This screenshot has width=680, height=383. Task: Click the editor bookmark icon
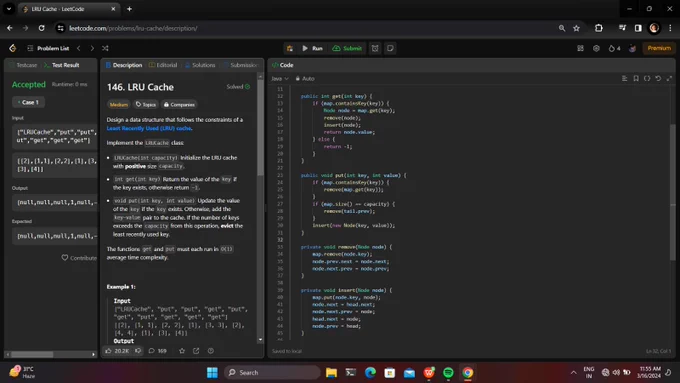(636, 79)
